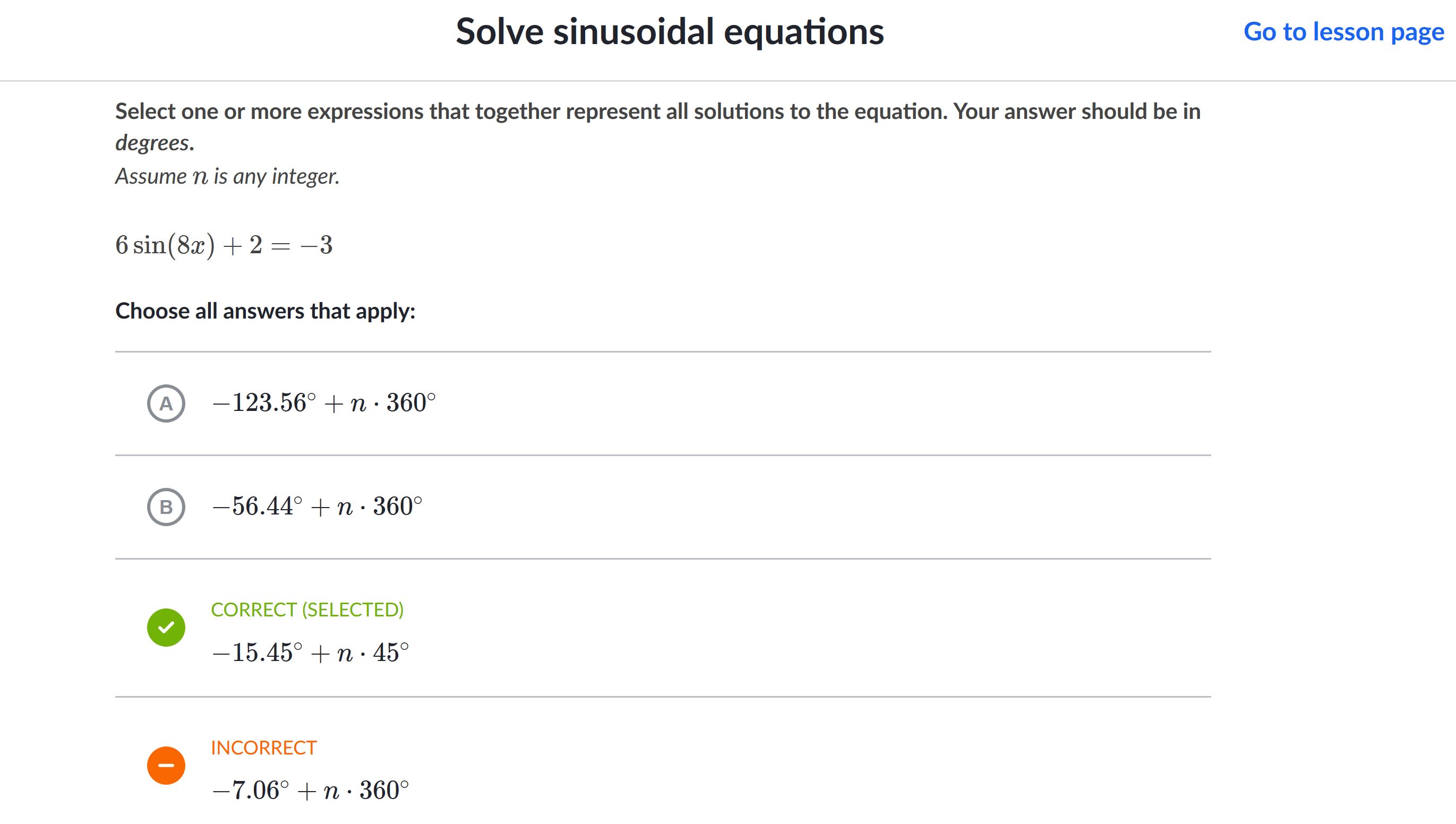The height and width of the screenshot is (824, 1456).
Task: Click the orange INCORRECT label
Action: 264,748
